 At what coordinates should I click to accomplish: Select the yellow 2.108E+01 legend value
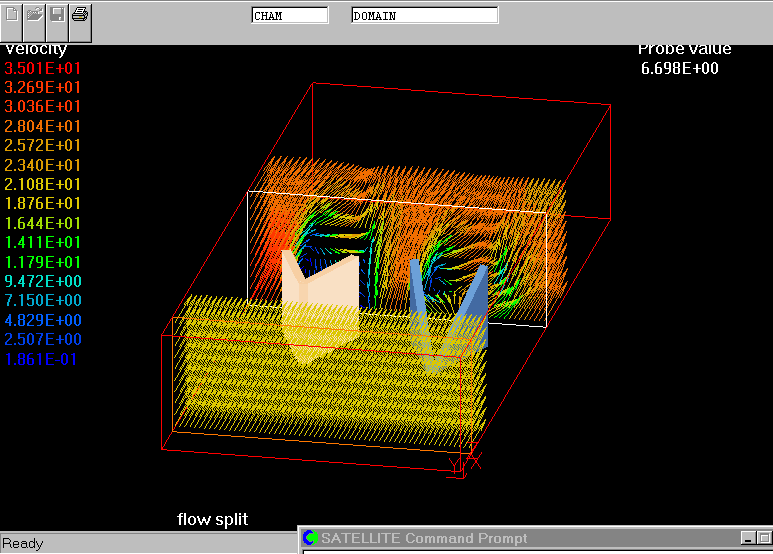(x=43, y=185)
